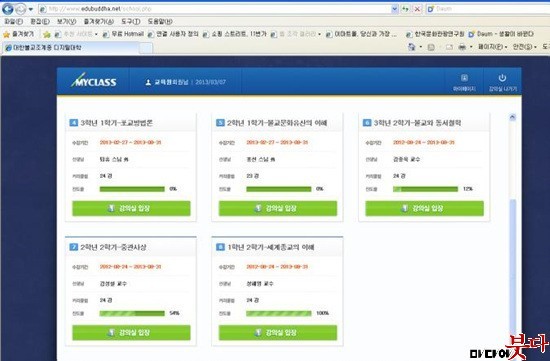Enter classroom for 포교방법론 green button
The width and height of the screenshot is (550, 361).
click(x=131, y=208)
